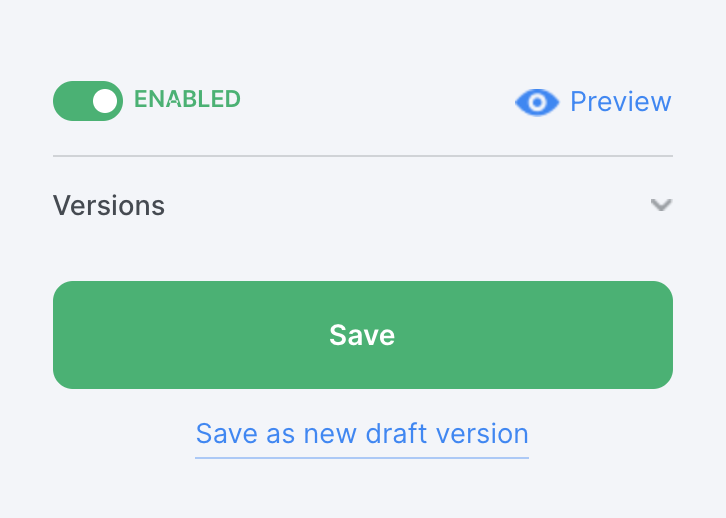
Task: Tap the small arrow right of Versions
Action: (x=660, y=205)
